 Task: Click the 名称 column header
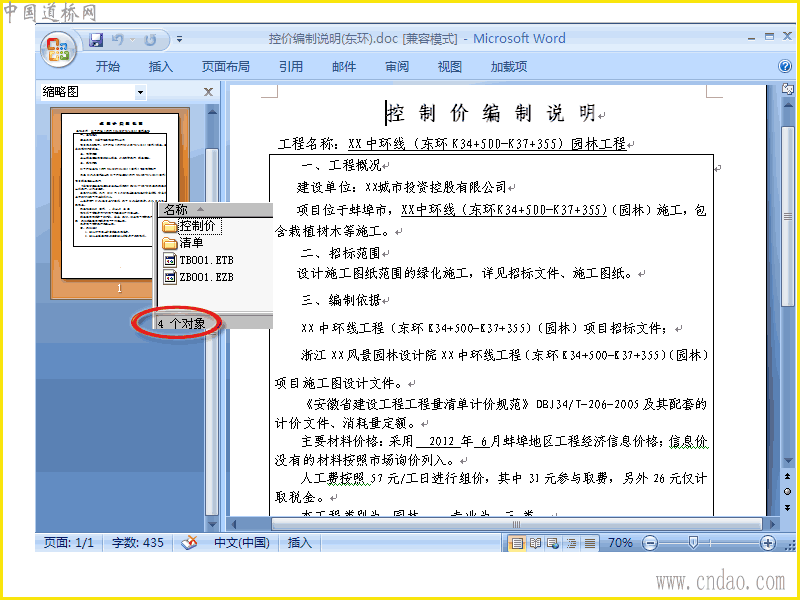pos(215,210)
